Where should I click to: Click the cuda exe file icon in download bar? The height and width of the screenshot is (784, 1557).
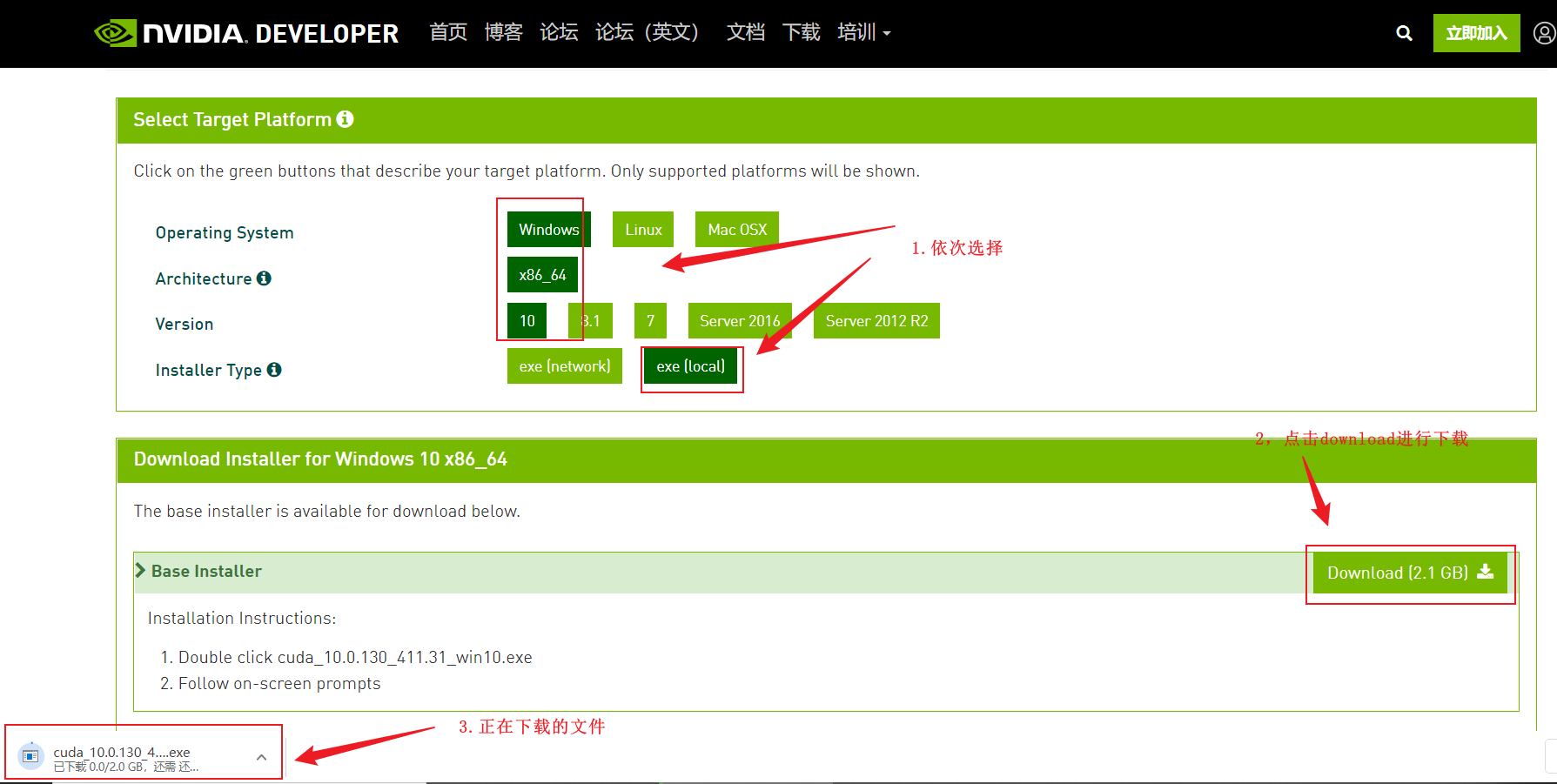pos(31,756)
